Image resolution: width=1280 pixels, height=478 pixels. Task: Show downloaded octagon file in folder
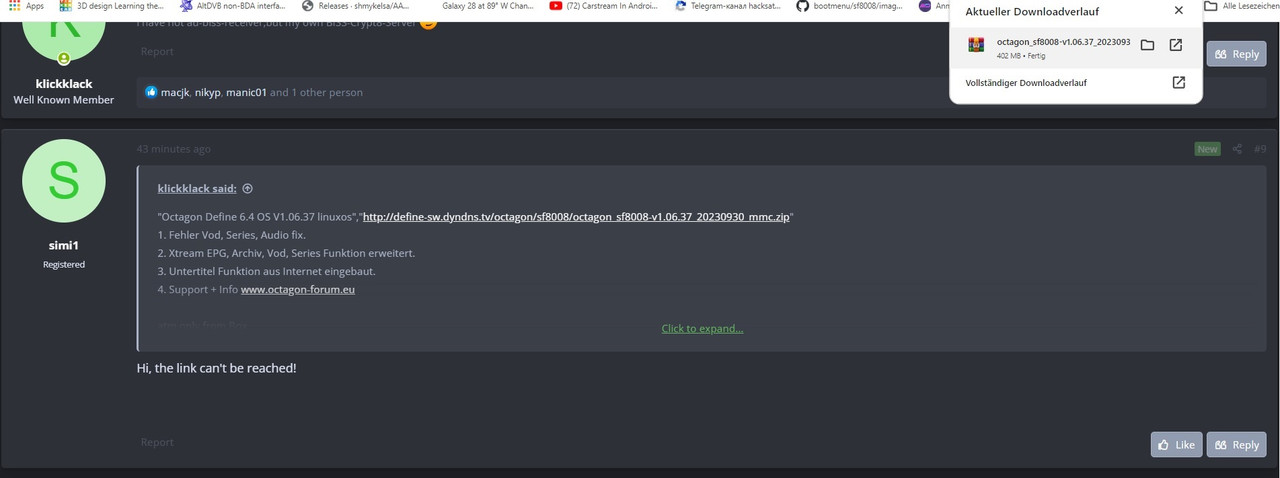1147,45
